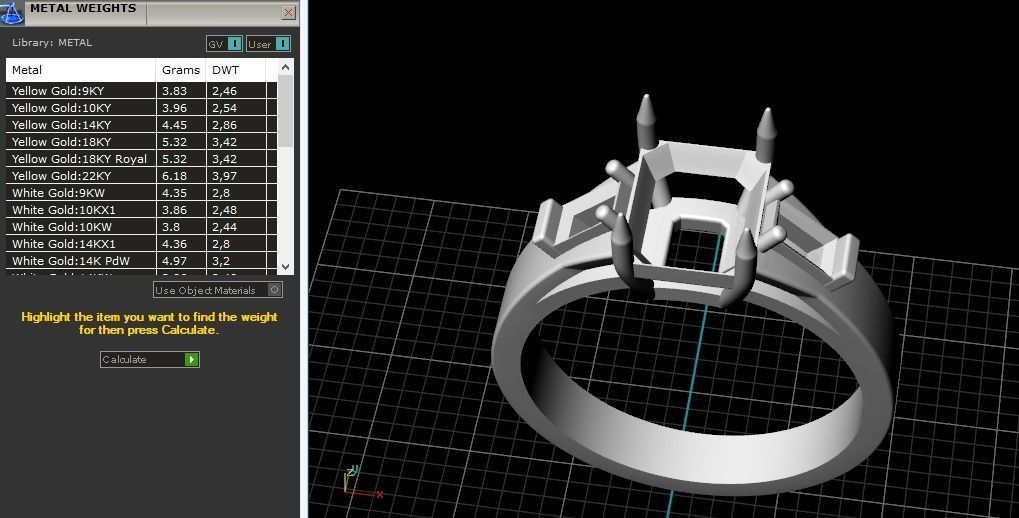The width and height of the screenshot is (1019, 518).
Task: Click the 3,2 DWT value
Action: click(x=221, y=261)
